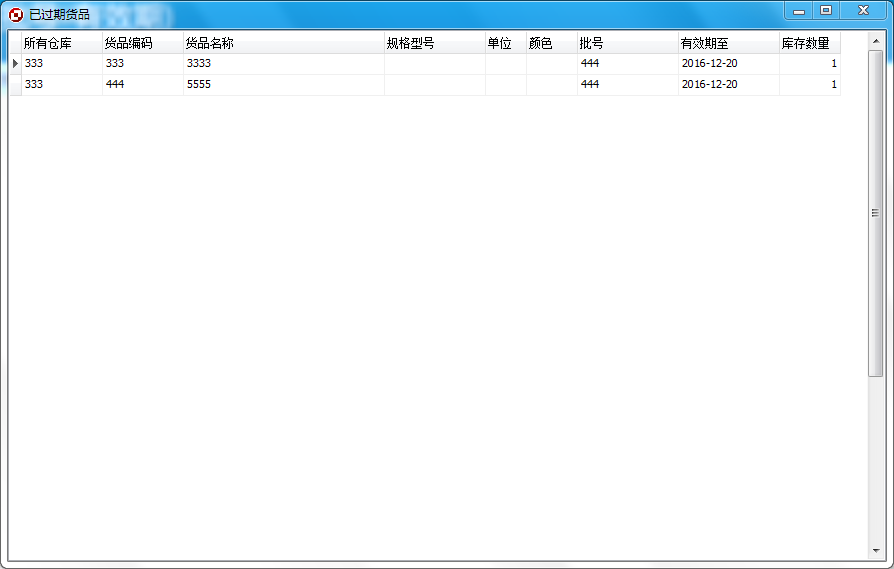Close the 已过期货品 window
894x569 pixels.
point(863,11)
